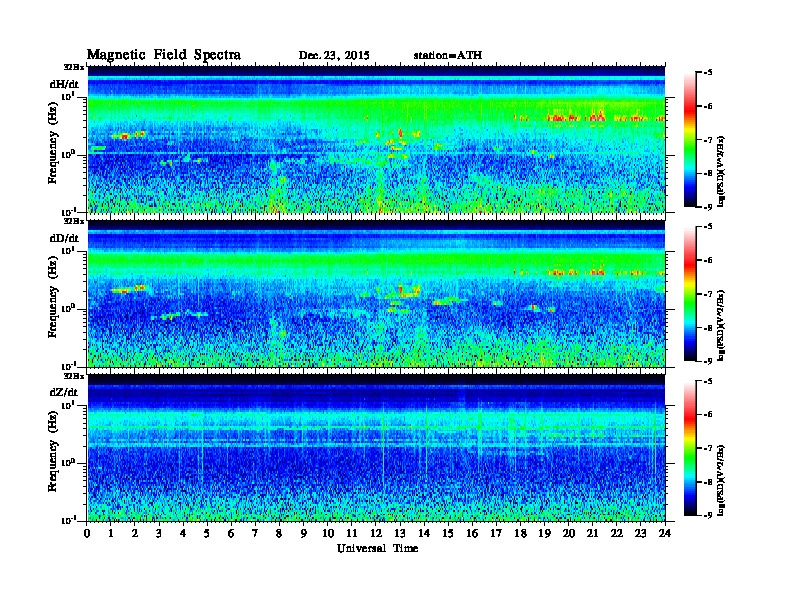Click hour "16" on Universal Time axis
Viewport: 792px width, 612px height.
coord(472,534)
